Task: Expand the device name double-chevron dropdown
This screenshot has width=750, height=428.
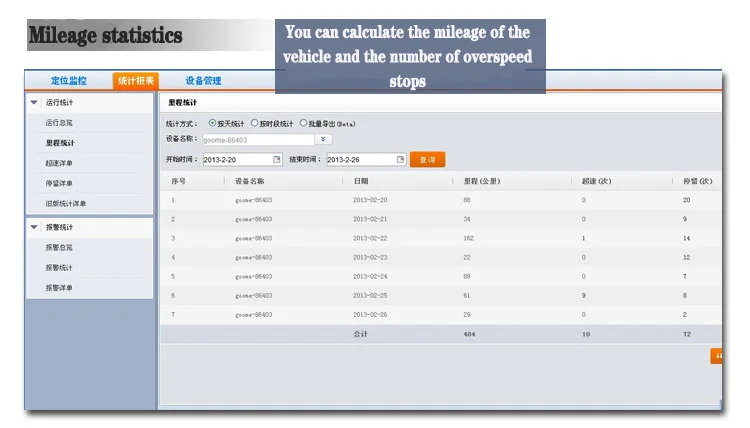Action: tap(323, 139)
